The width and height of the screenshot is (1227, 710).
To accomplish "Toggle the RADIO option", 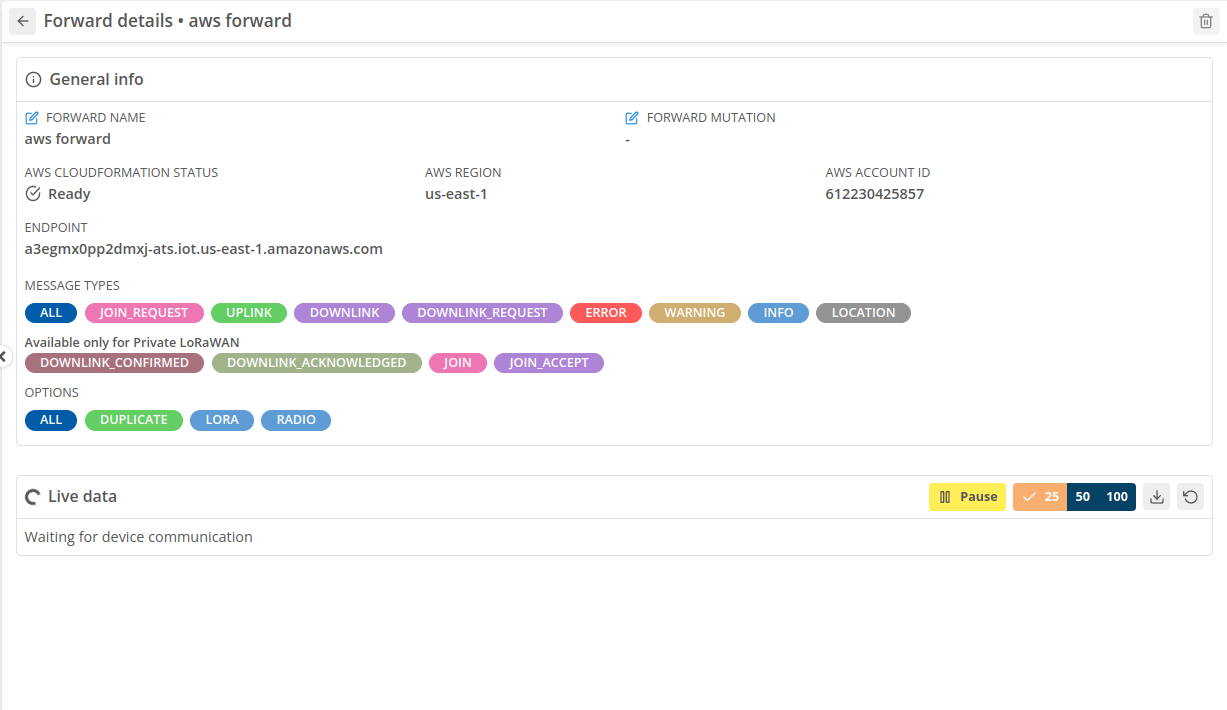I will [x=296, y=420].
